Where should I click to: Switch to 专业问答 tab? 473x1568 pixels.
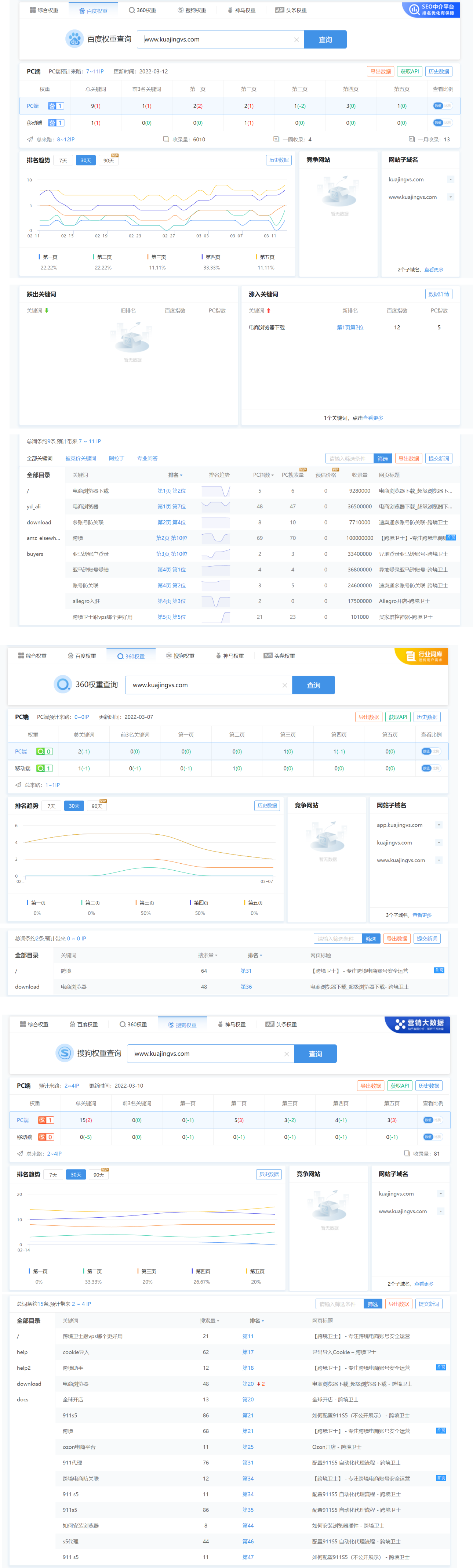(147, 458)
